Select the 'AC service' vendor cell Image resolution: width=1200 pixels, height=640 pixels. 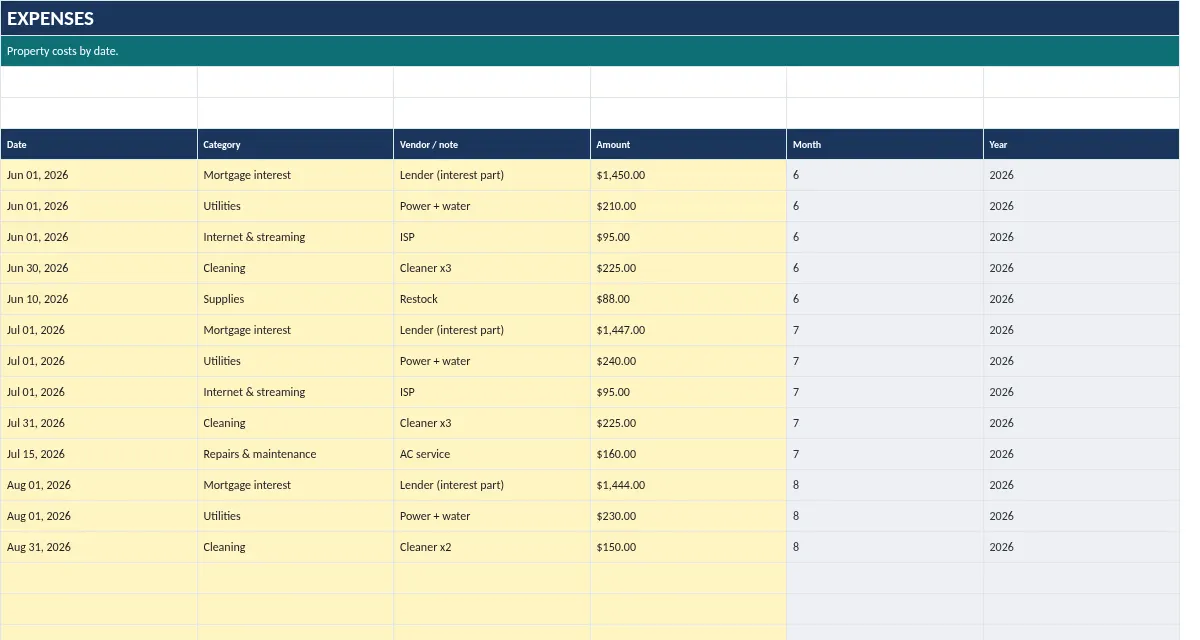point(492,454)
